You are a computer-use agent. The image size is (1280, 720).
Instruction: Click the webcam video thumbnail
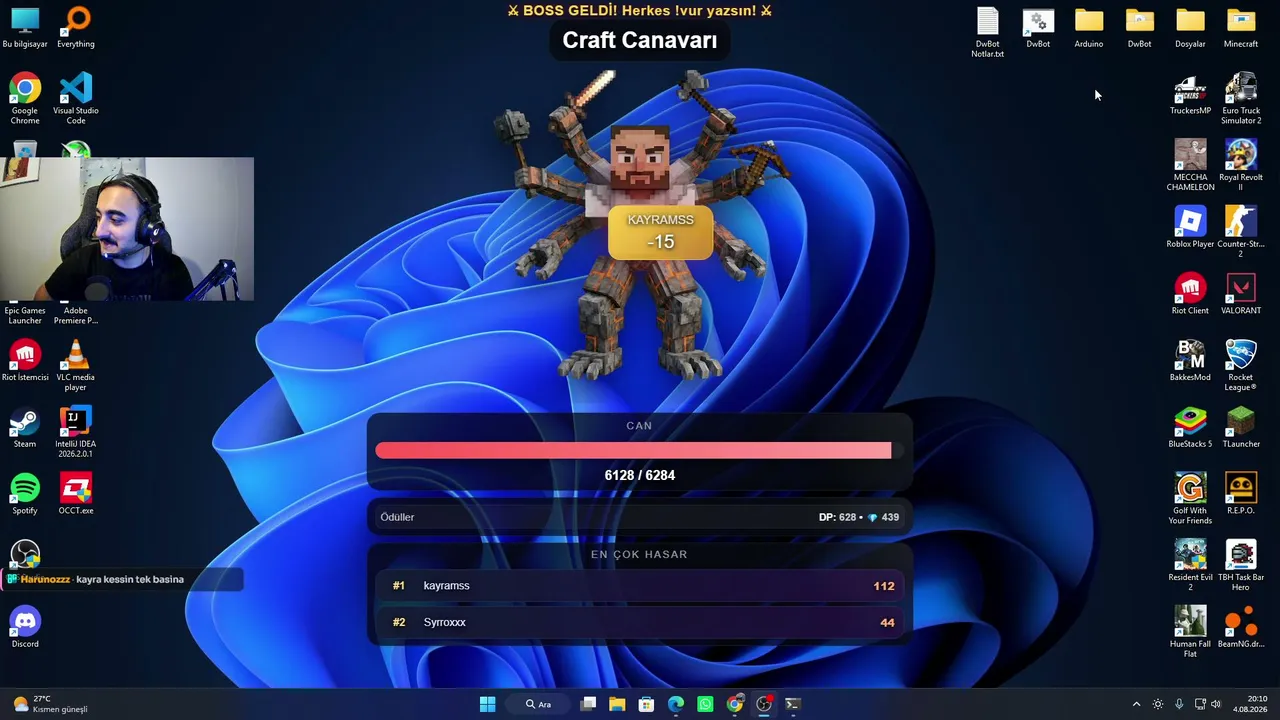pyautogui.click(x=127, y=229)
